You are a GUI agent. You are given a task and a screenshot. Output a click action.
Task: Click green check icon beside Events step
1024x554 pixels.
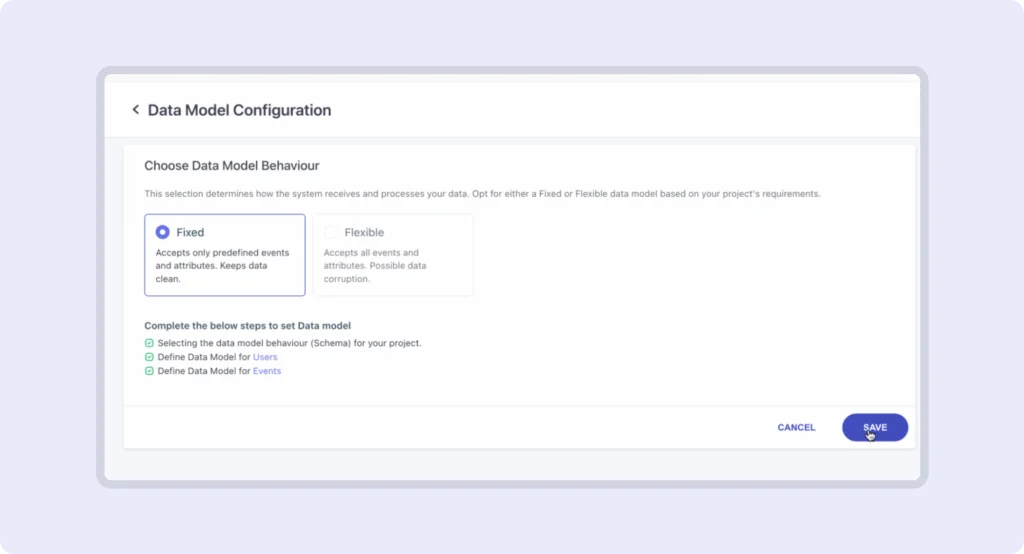[149, 371]
